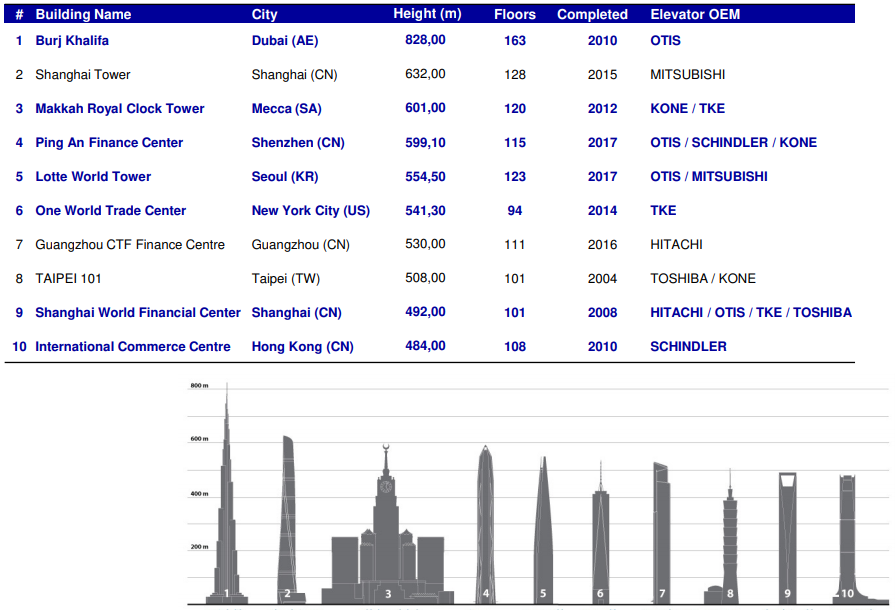Click the 484,00 height value
Screen dimensions: 896x611
425,346
